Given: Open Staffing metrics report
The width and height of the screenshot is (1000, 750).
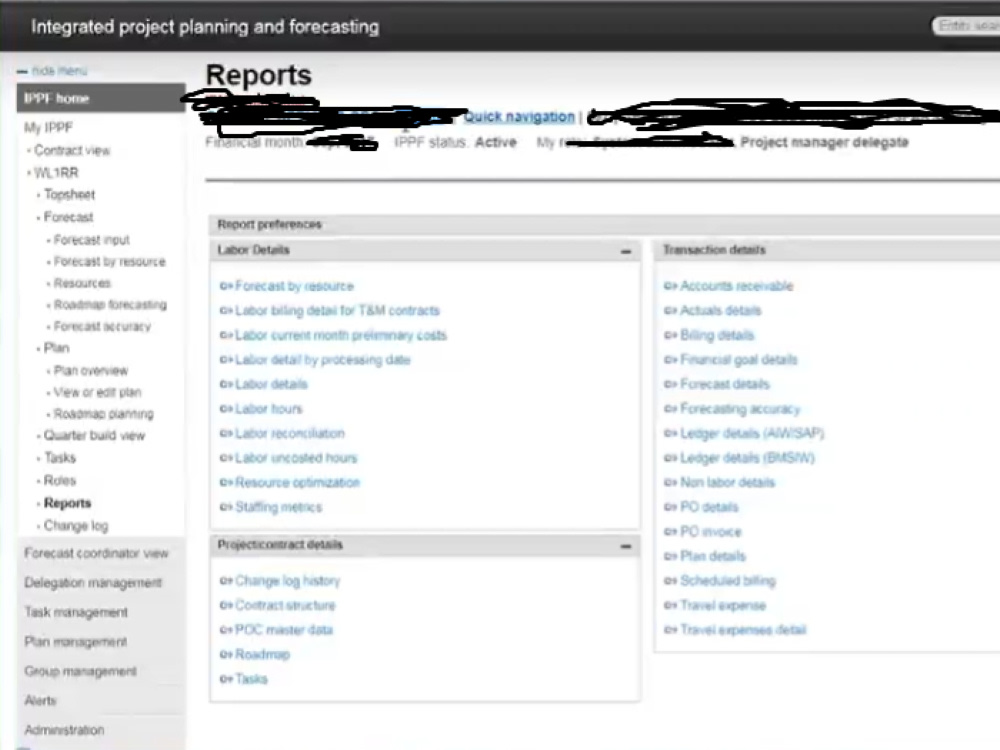Looking at the screenshot, I should [x=278, y=507].
